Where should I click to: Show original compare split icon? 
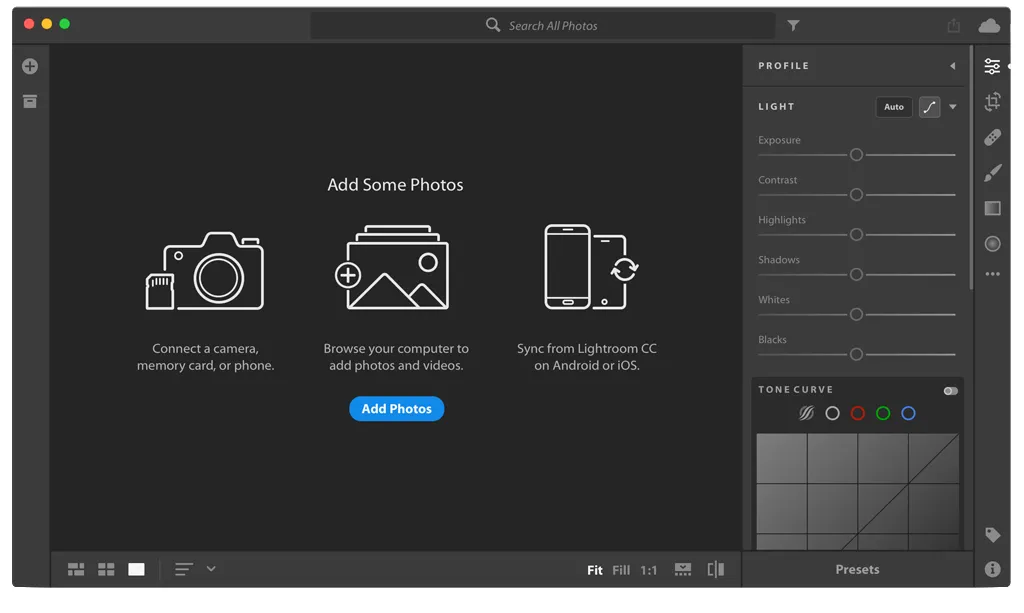716,569
